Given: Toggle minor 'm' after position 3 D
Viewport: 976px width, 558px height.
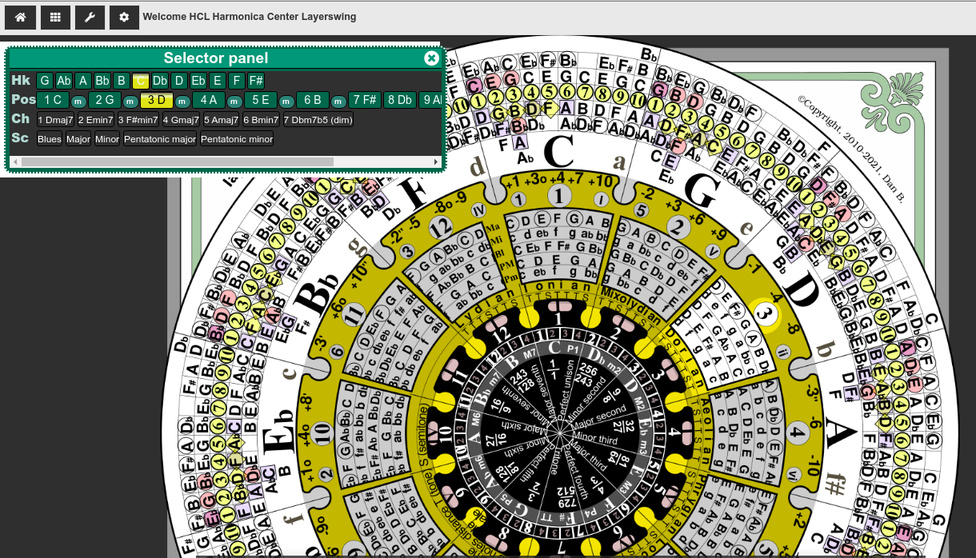Looking at the screenshot, I should pyautogui.click(x=182, y=101).
